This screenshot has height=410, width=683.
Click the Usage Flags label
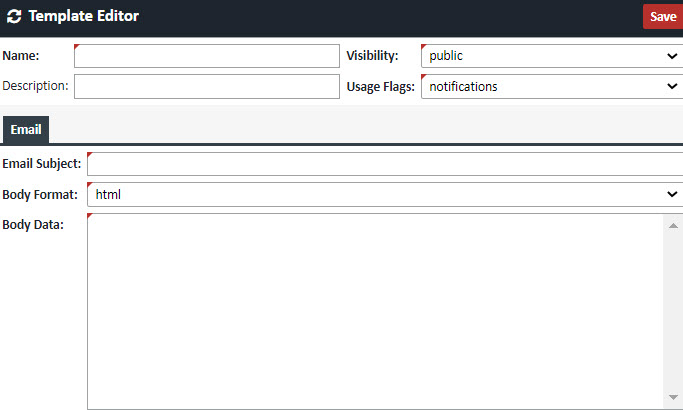pyautogui.click(x=381, y=87)
